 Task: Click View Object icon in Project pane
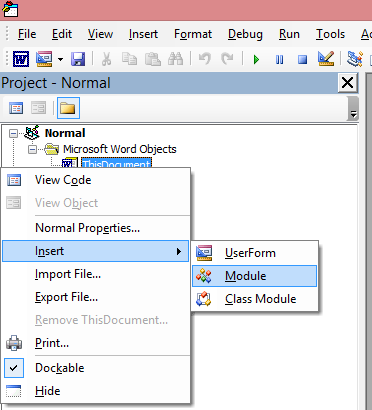click(x=39, y=108)
